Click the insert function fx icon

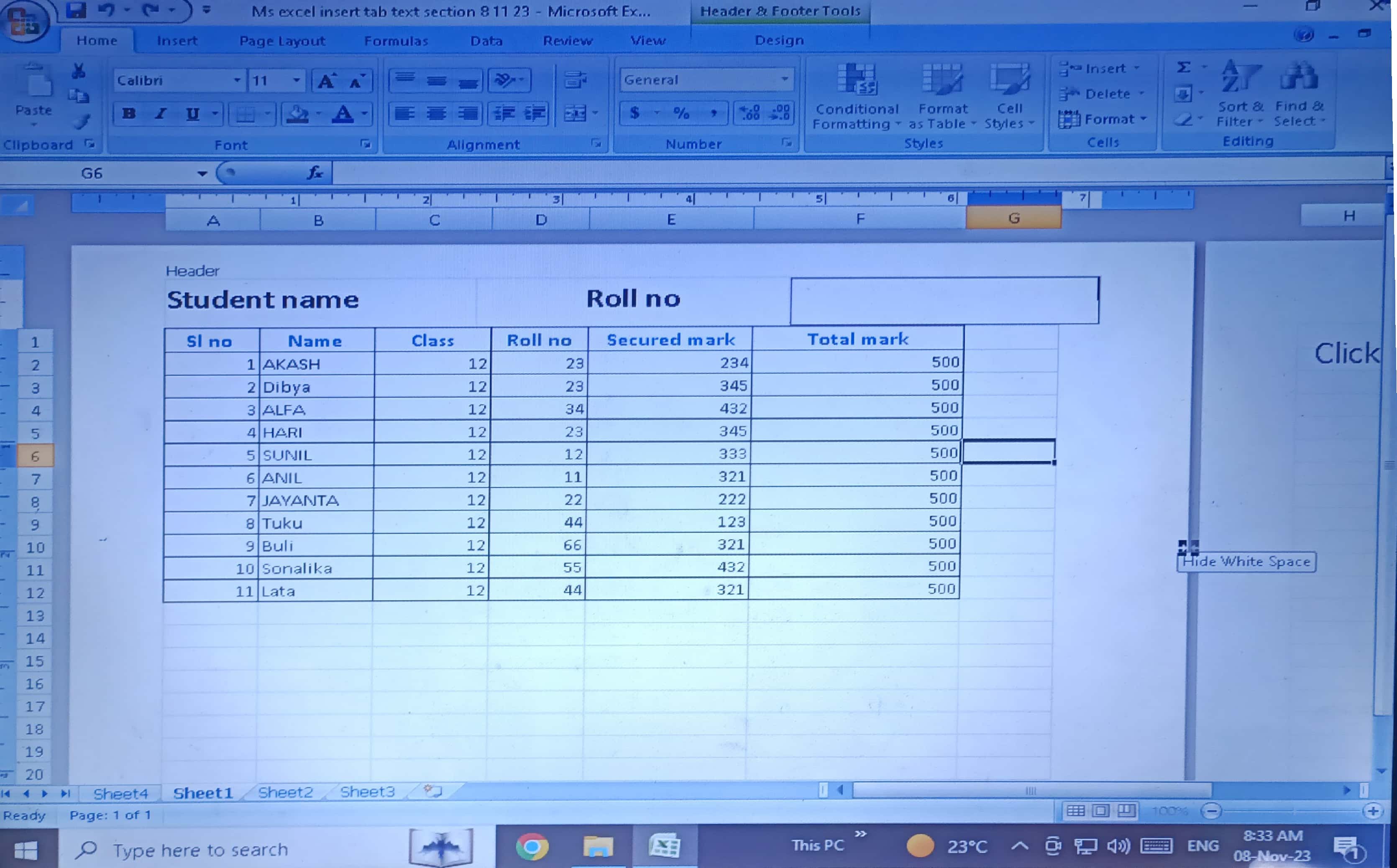(x=315, y=173)
